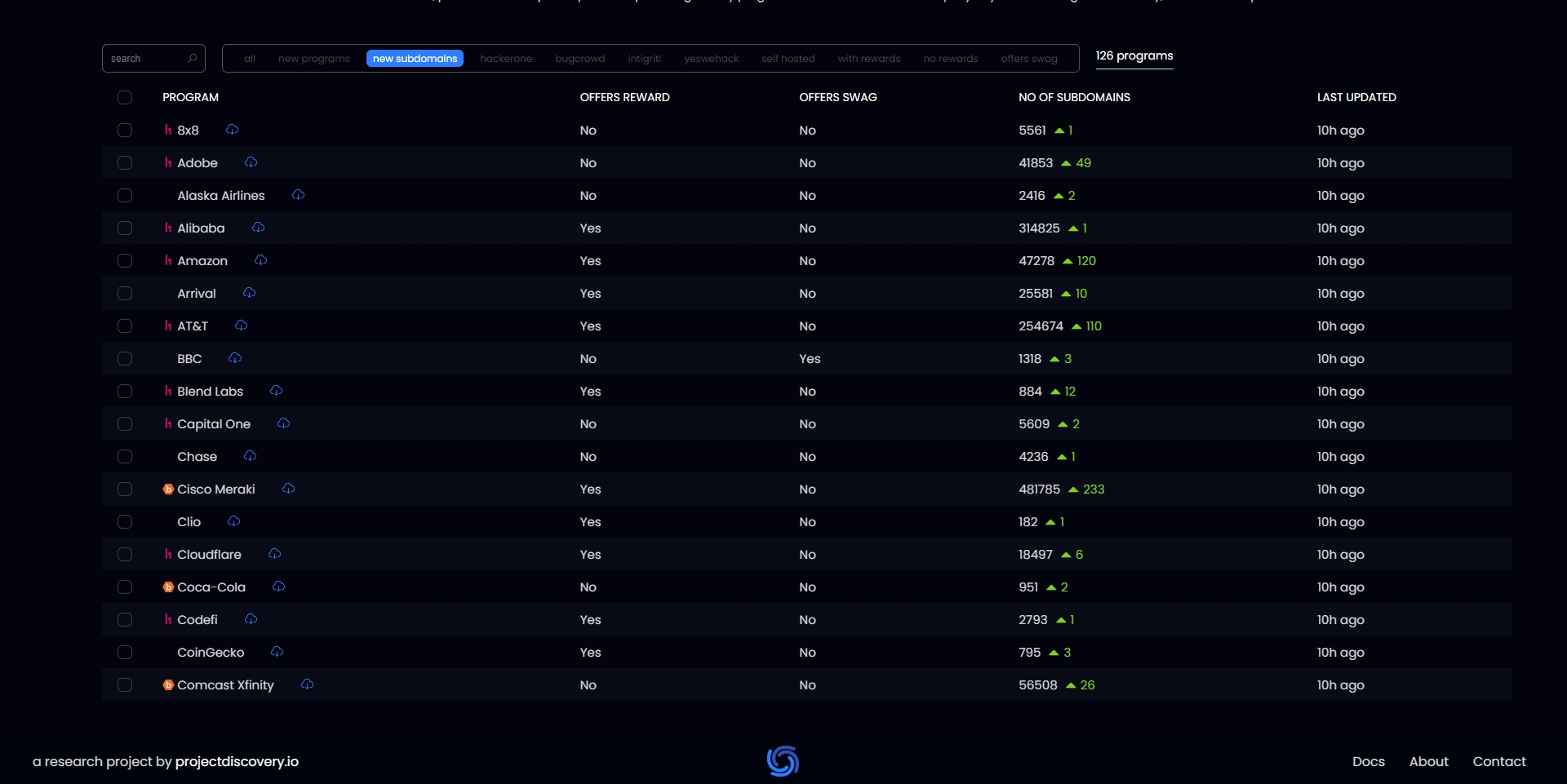Download 8x8 subdomains via cloud icon

coord(232,130)
